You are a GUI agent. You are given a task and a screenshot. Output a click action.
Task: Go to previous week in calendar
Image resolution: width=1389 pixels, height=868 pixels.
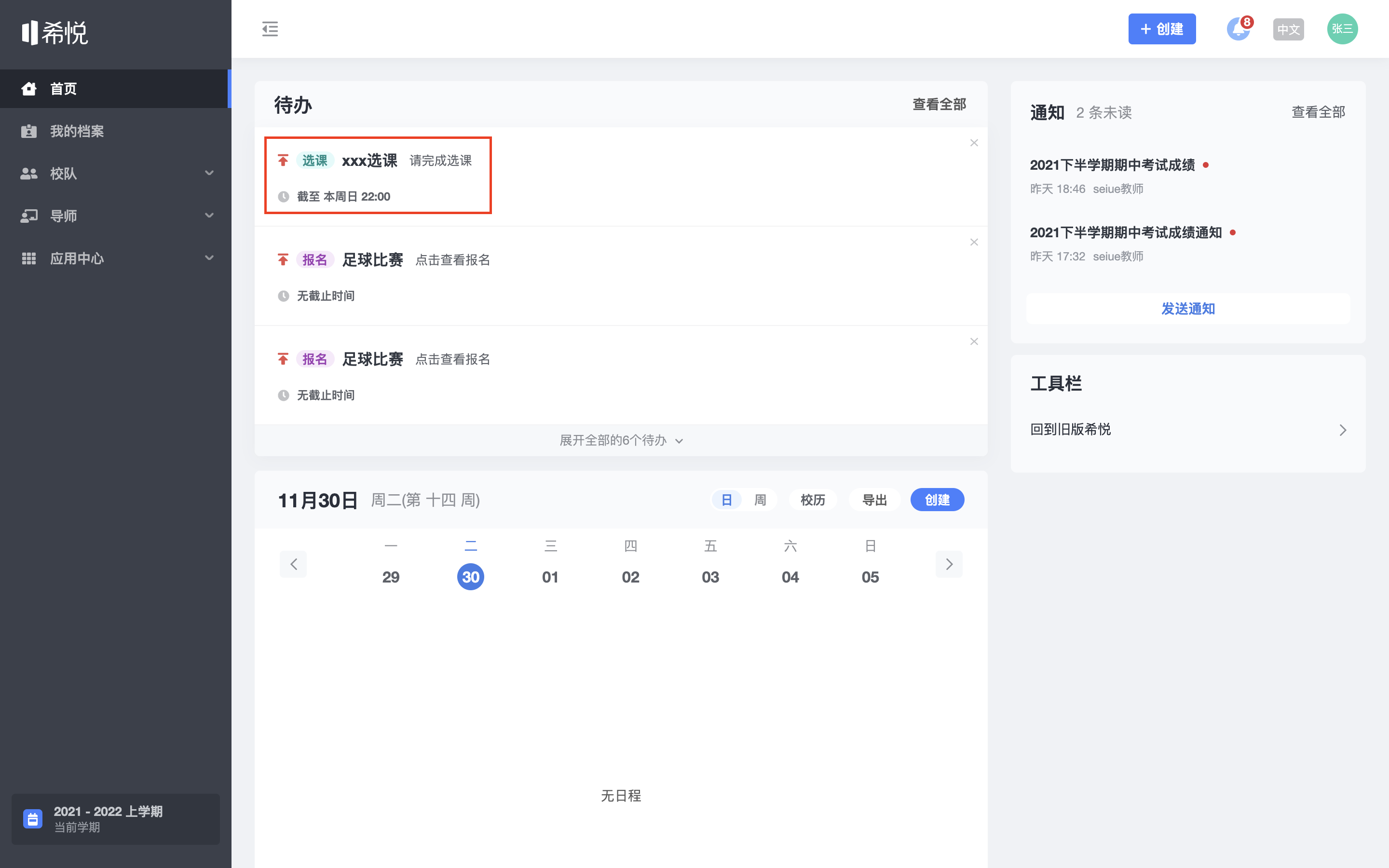(293, 564)
